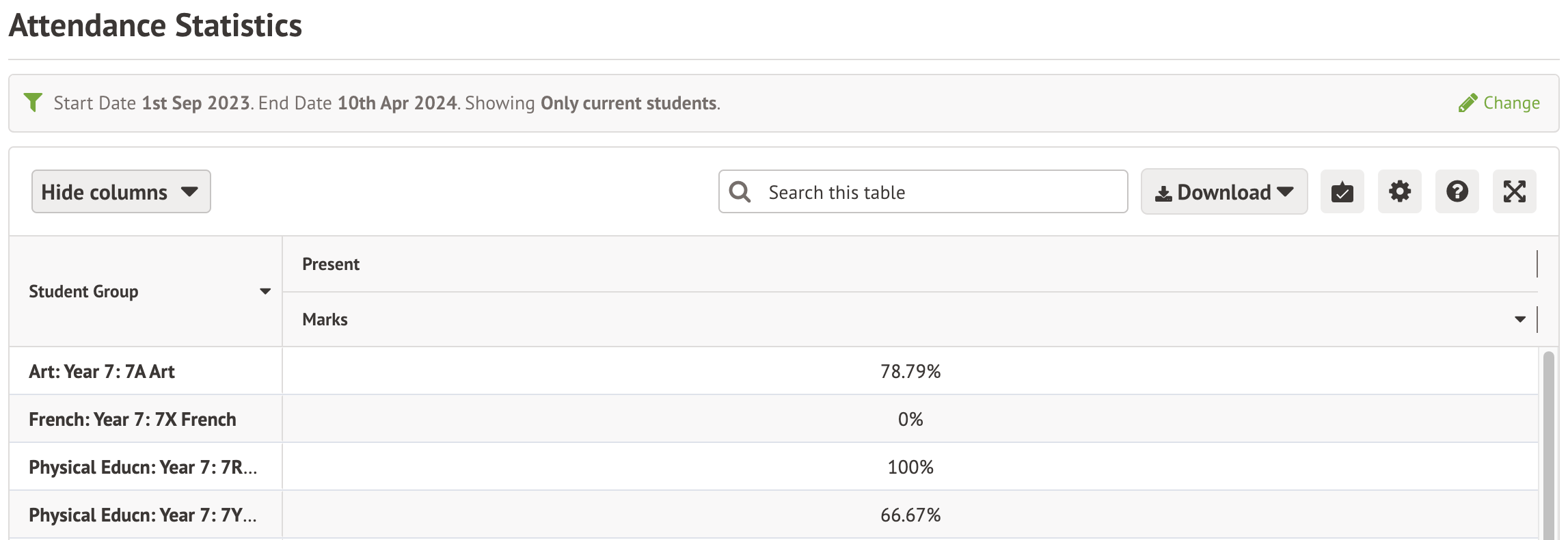The height and width of the screenshot is (540, 1568).
Task: Click the Marks column sort arrow
Action: (x=1520, y=319)
